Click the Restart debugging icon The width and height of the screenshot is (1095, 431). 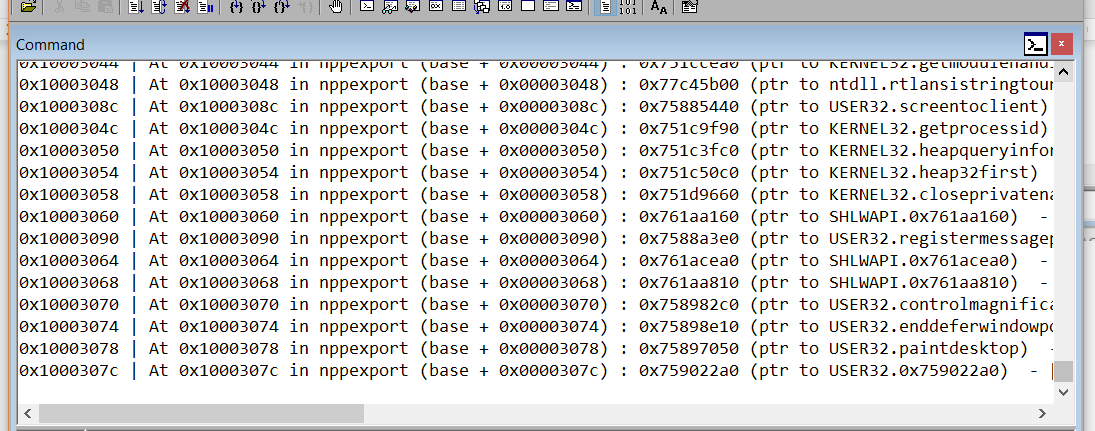160,7
